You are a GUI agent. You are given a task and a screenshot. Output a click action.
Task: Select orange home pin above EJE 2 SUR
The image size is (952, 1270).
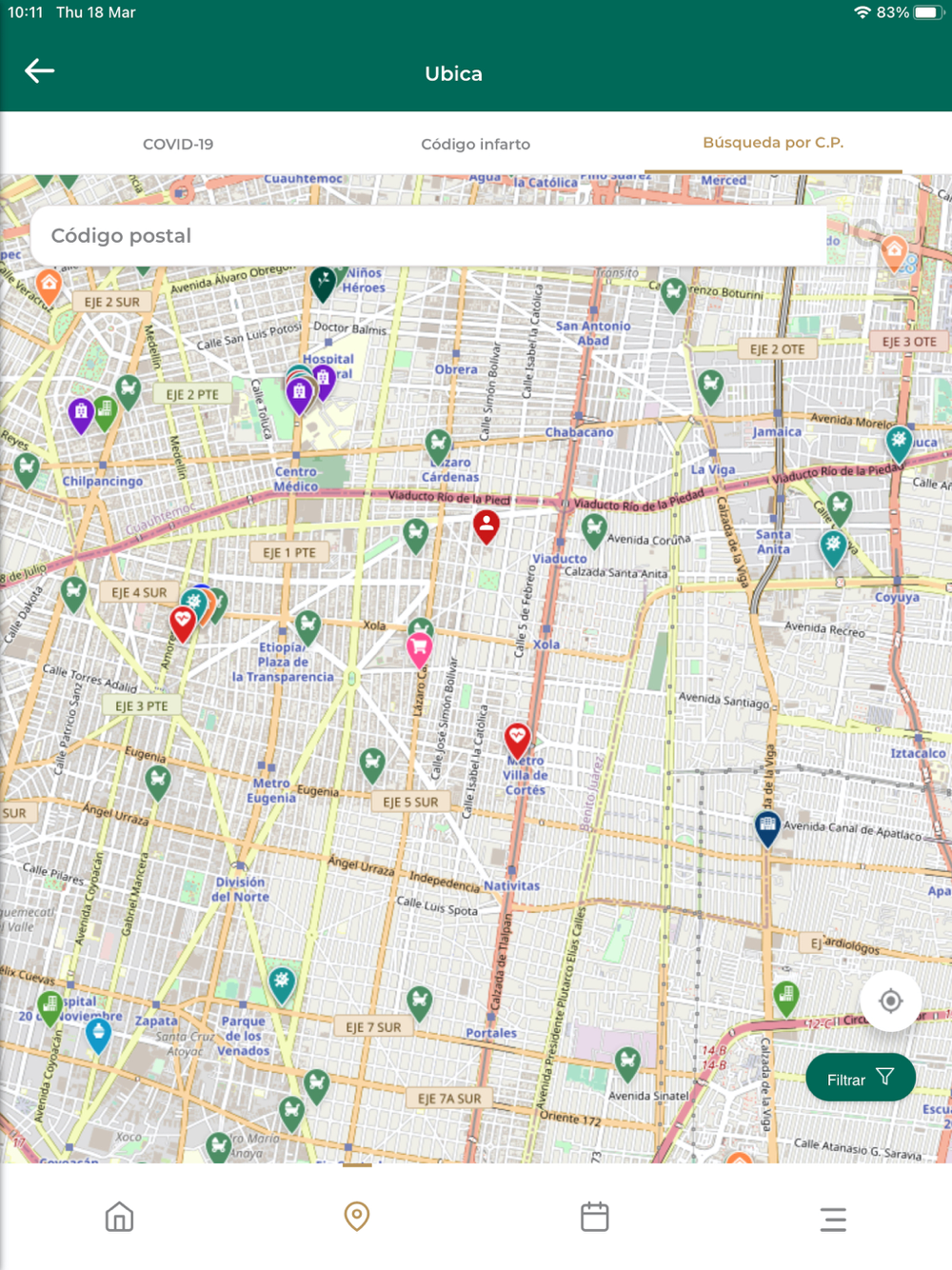(49, 286)
